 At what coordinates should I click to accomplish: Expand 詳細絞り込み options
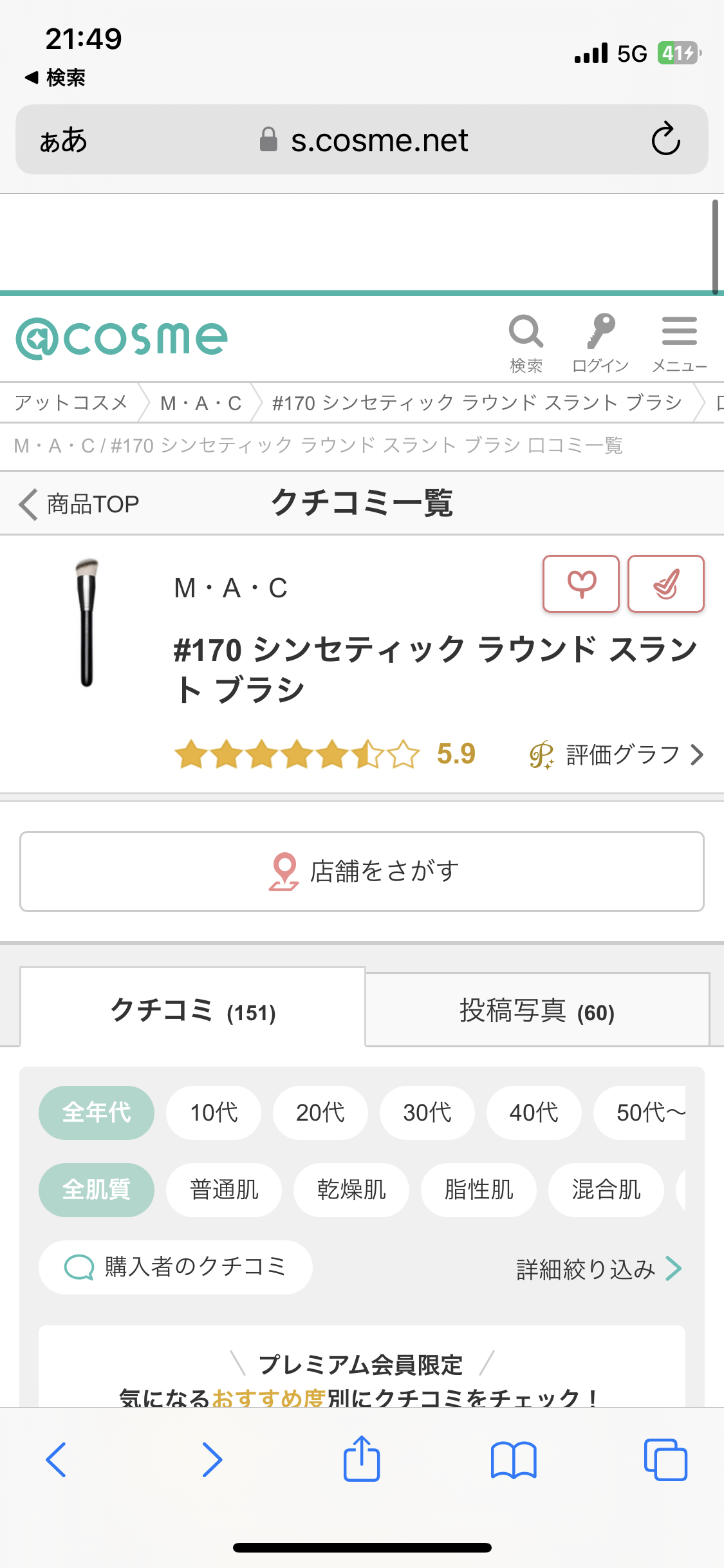pos(599,1269)
